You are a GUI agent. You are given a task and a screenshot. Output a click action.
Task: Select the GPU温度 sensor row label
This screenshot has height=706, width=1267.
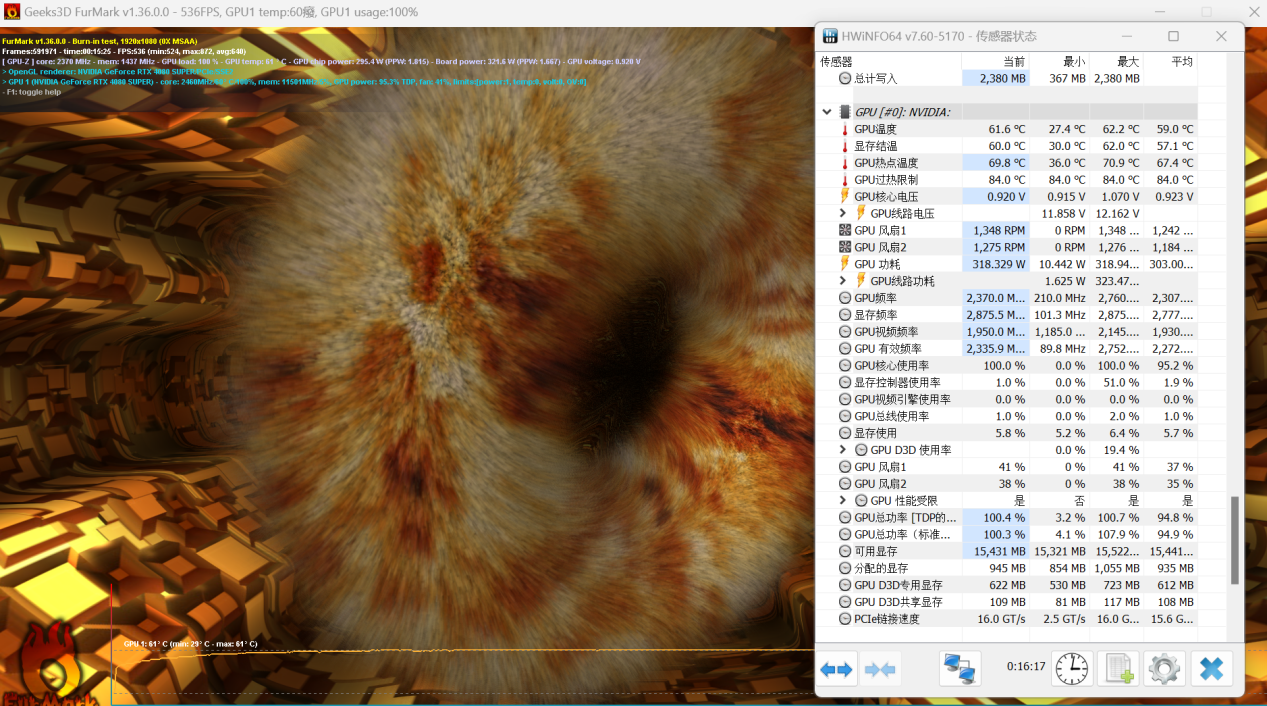click(875, 129)
